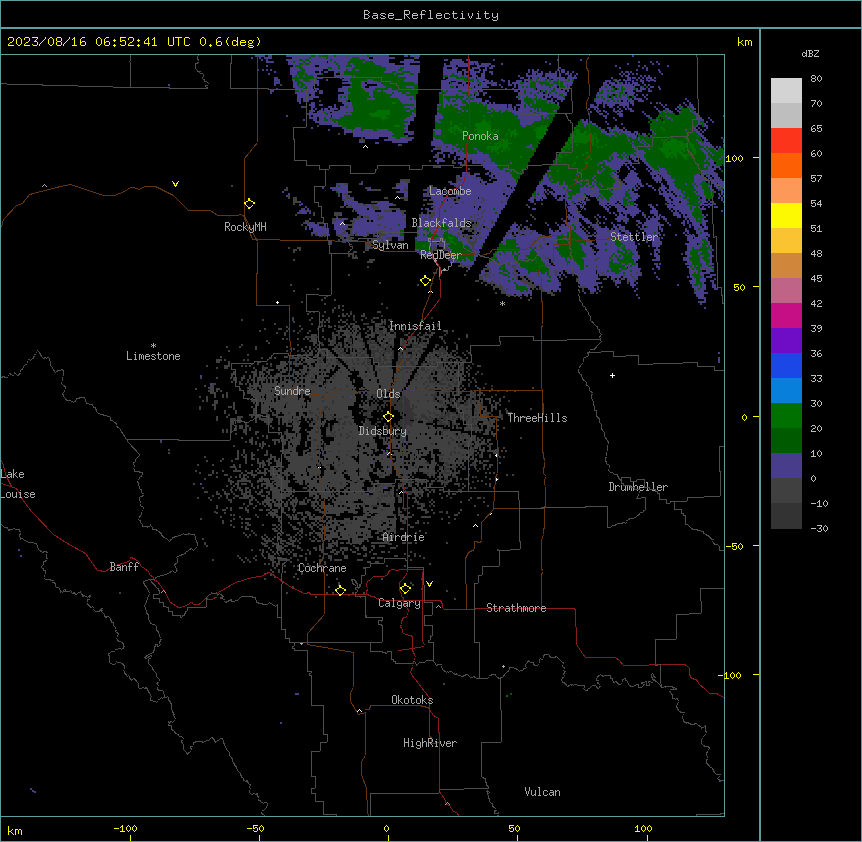Click the Strathmore label
Screen dimensions: 862x842
pyautogui.click(x=516, y=608)
